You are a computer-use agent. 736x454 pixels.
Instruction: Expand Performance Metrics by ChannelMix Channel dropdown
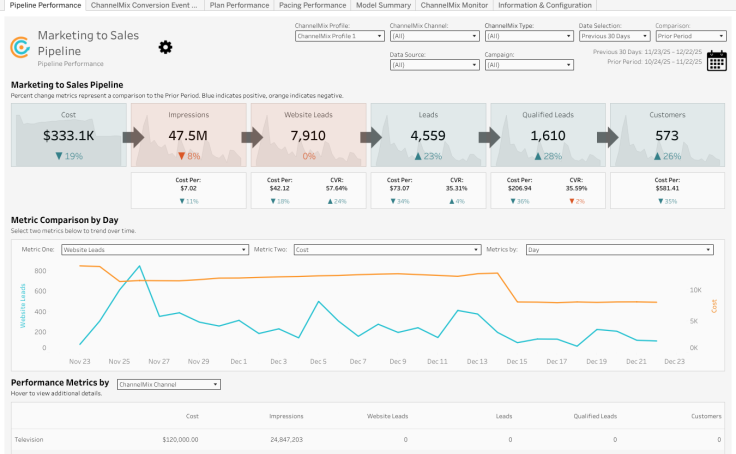coord(167,384)
